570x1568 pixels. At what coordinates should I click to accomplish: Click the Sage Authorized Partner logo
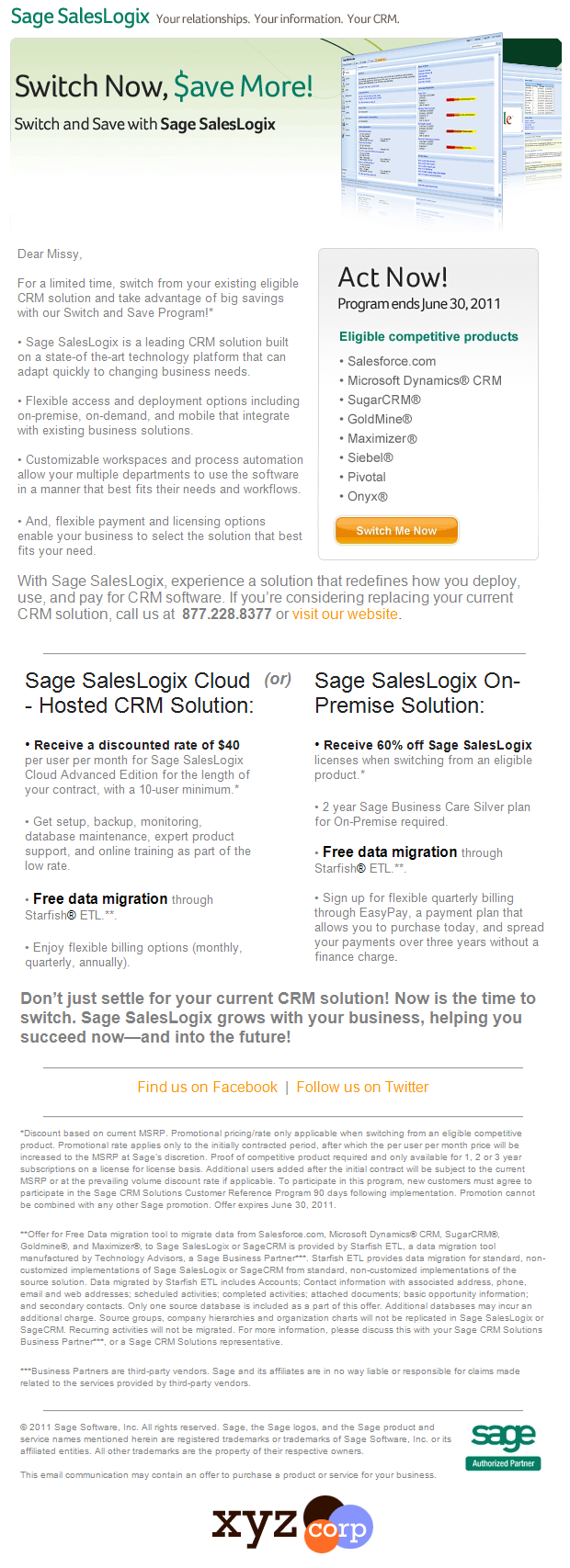pyautogui.click(x=504, y=1447)
